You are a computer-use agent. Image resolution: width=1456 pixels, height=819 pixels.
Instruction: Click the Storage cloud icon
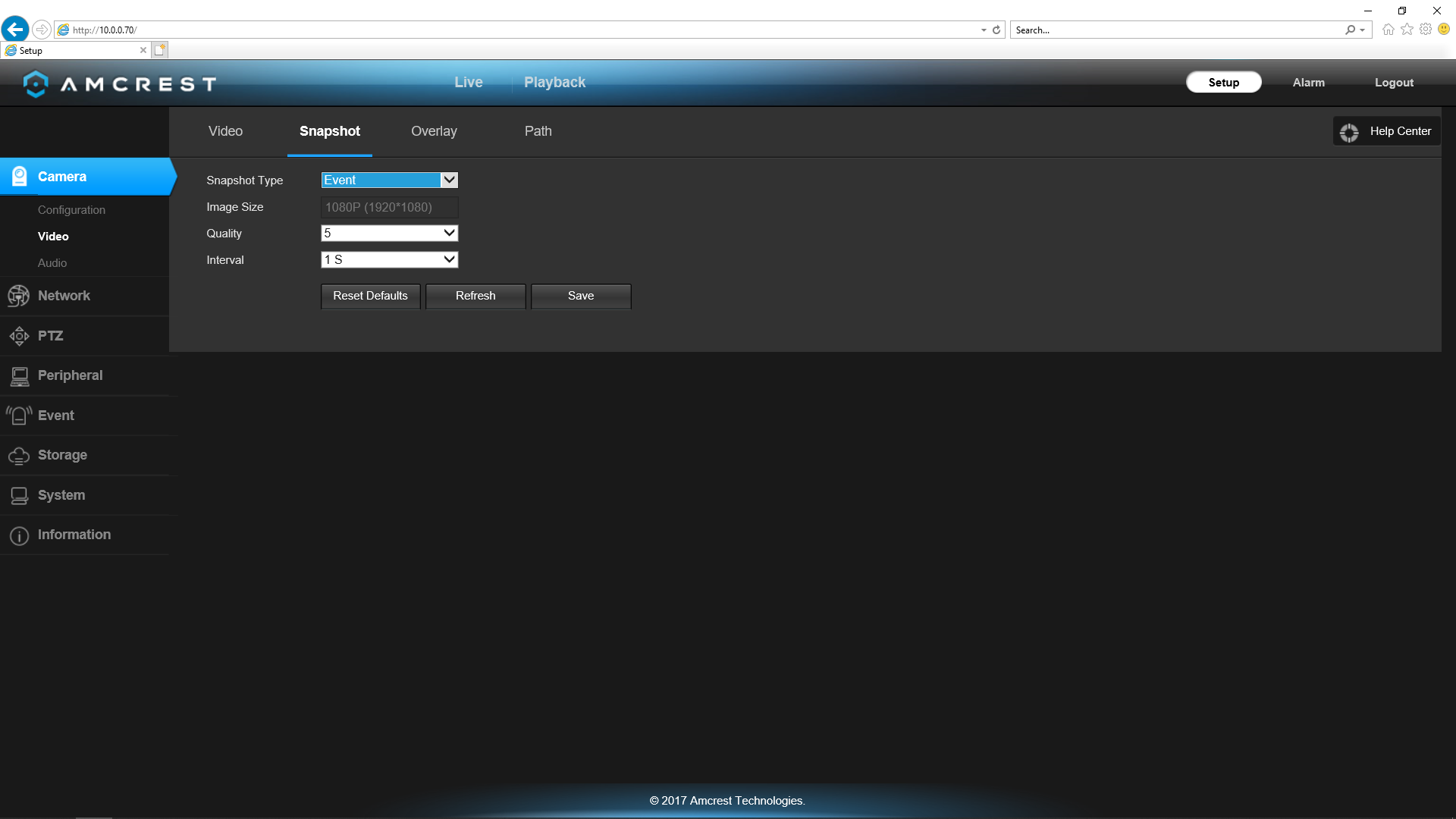pyautogui.click(x=19, y=456)
